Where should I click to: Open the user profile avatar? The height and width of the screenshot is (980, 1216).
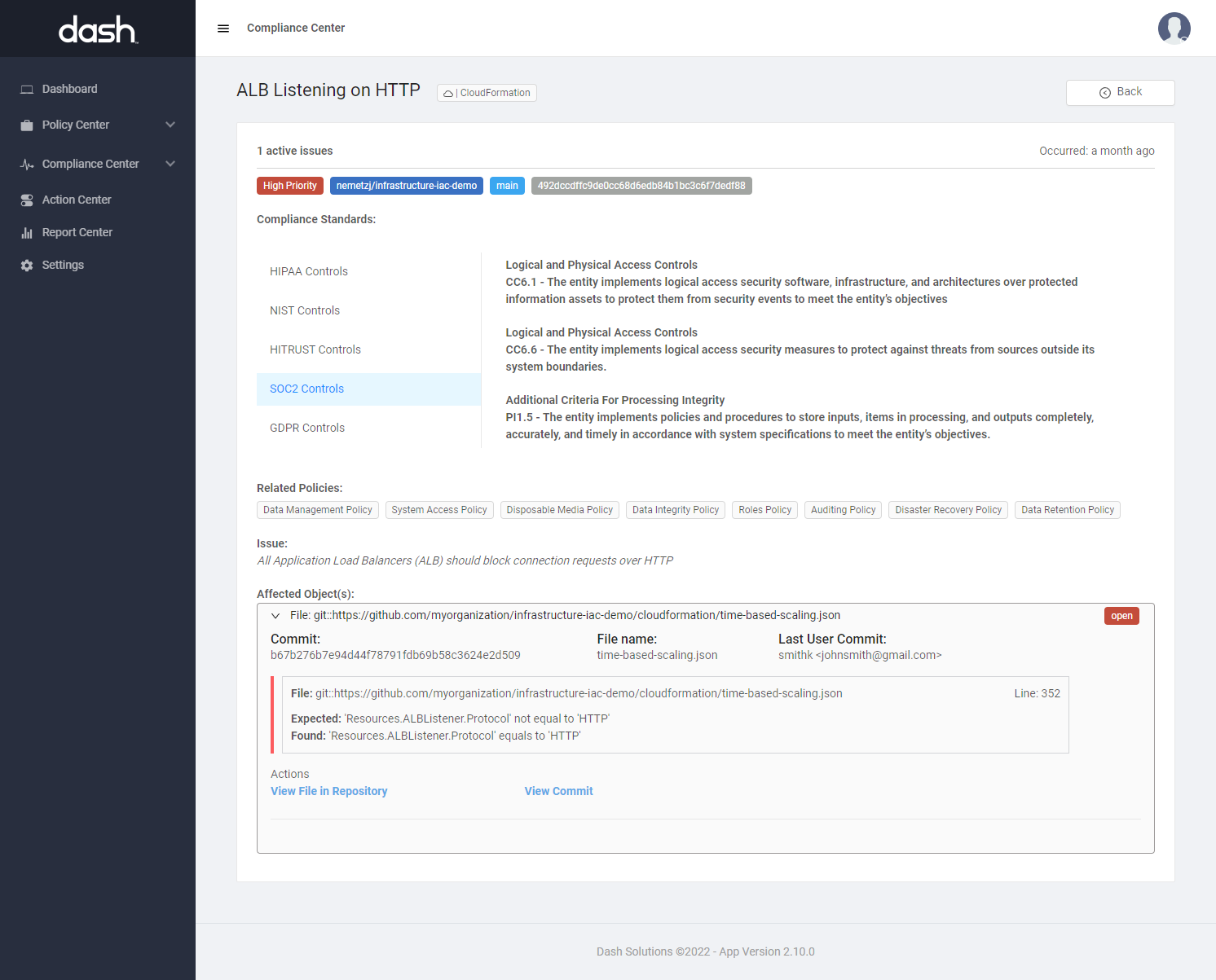click(1174, 29)
